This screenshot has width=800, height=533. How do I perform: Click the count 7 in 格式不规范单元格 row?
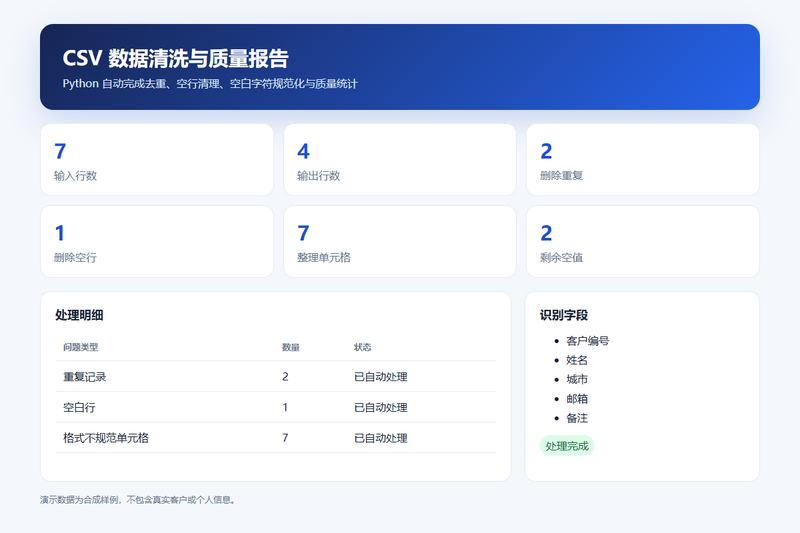(285, 438)
